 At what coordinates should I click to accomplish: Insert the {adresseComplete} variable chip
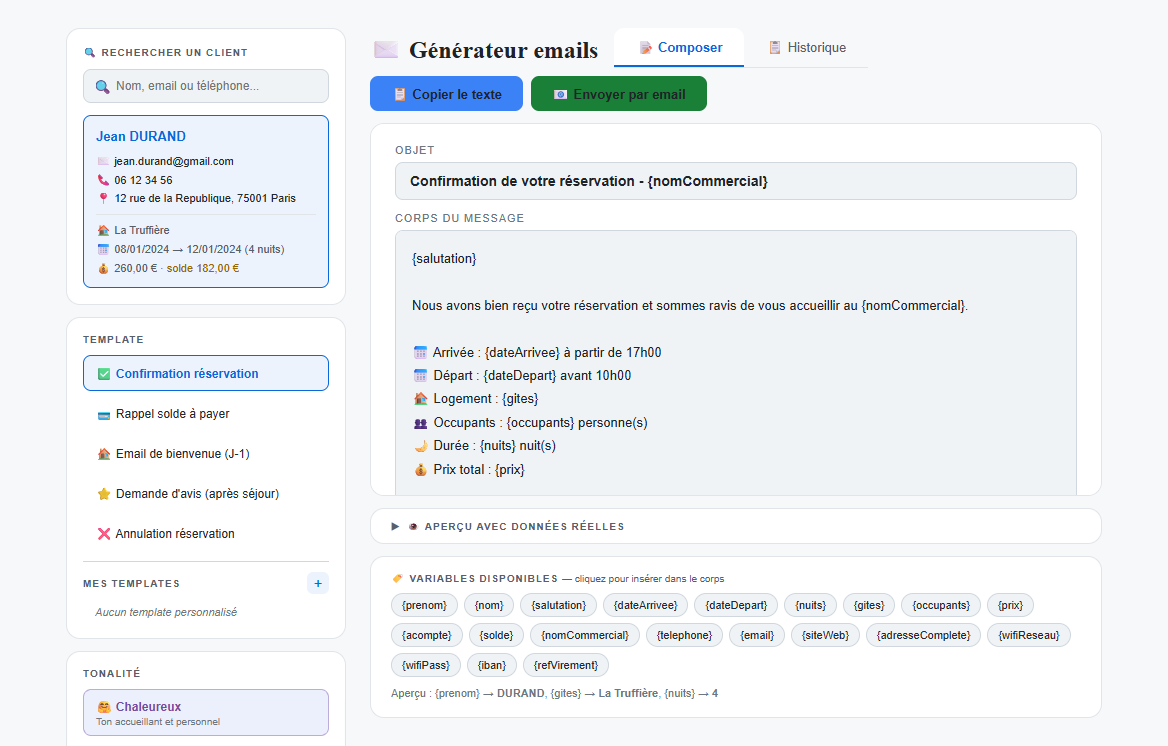click(924, 635)
